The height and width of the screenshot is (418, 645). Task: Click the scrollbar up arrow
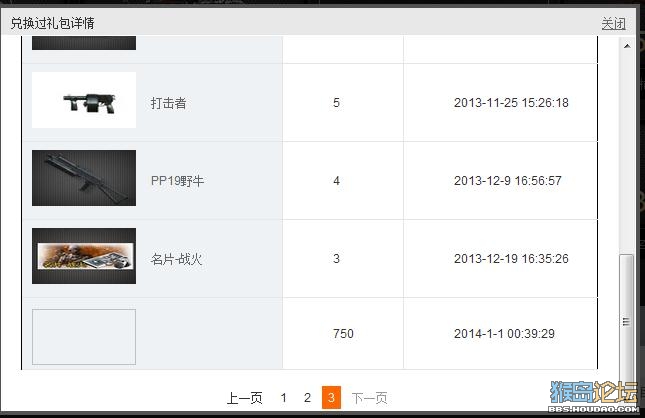coord(627,46)
